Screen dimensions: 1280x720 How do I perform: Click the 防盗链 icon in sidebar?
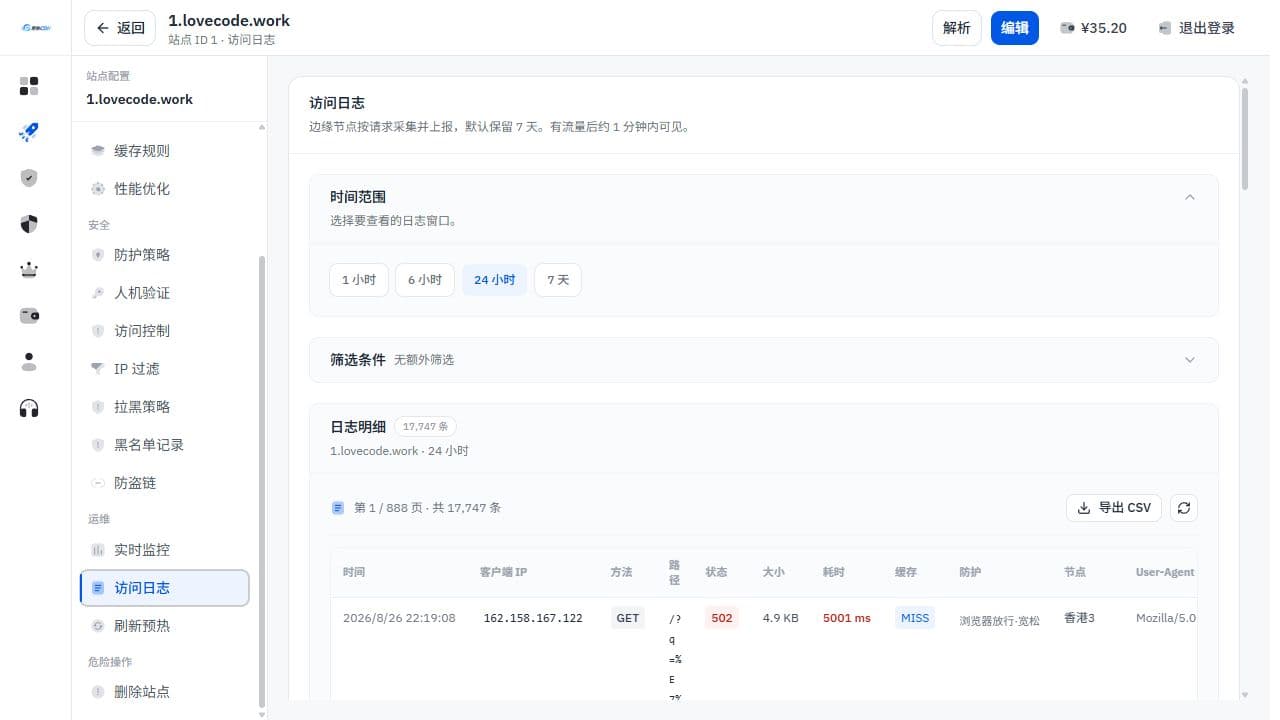(x=98, y=483)
